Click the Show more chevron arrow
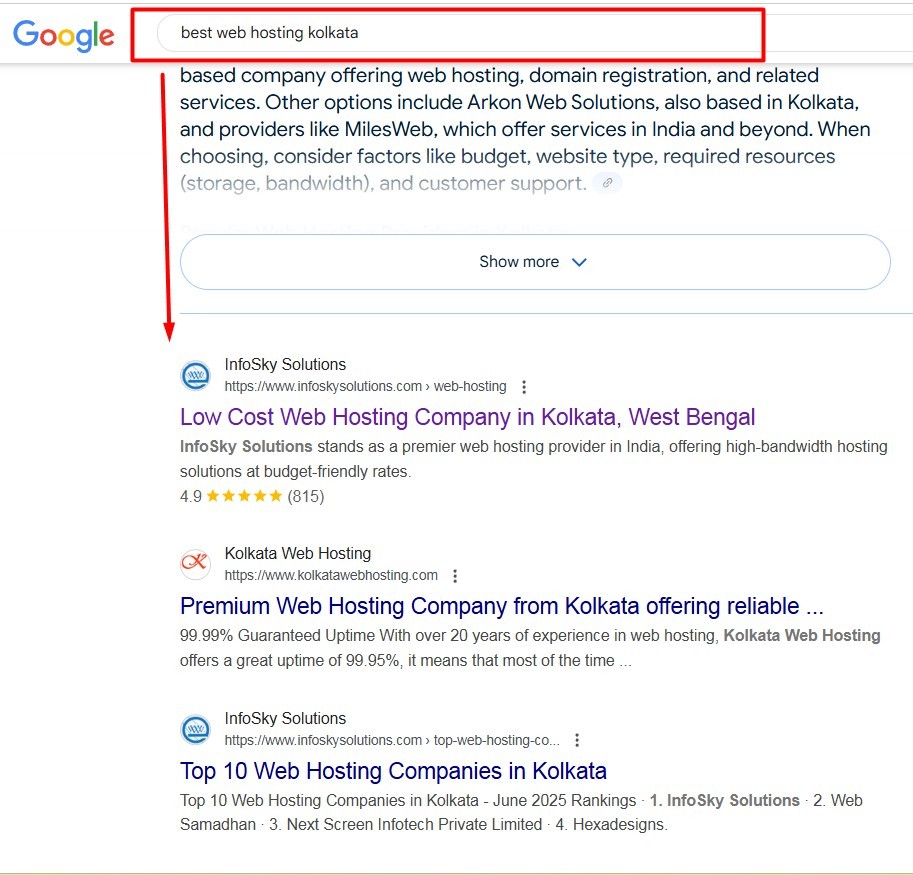The height and width of the screenshot is (875, 913). point(579,262)
